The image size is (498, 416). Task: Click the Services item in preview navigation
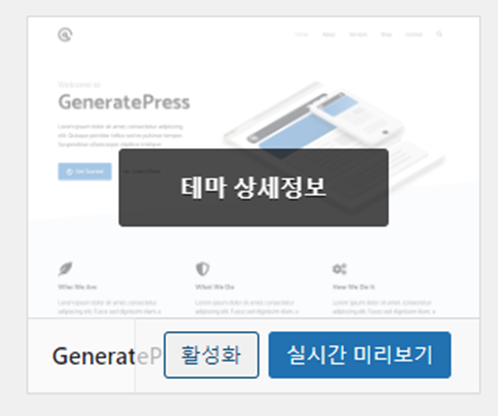(x=358, y=34)
